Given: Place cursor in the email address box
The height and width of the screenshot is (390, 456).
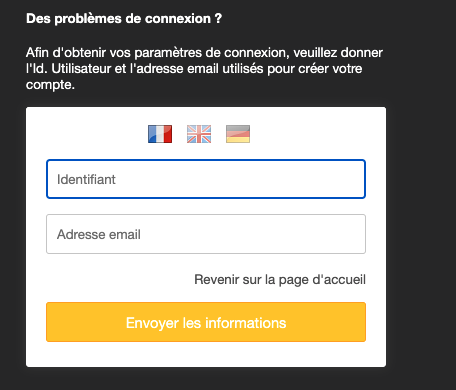Looking at the screenshot, I should click(206, 234).
